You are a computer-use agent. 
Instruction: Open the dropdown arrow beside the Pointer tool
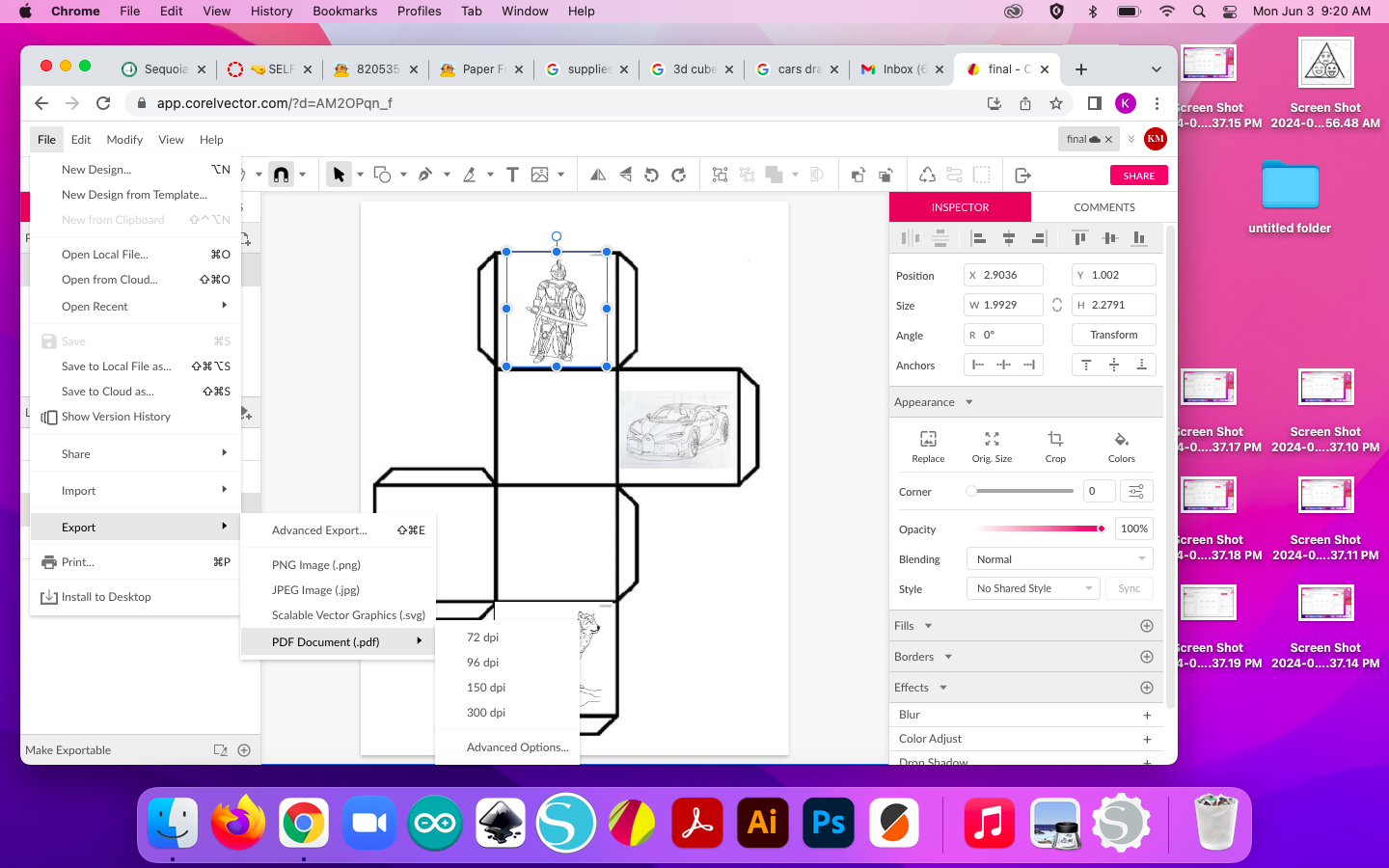click(360, 175)
